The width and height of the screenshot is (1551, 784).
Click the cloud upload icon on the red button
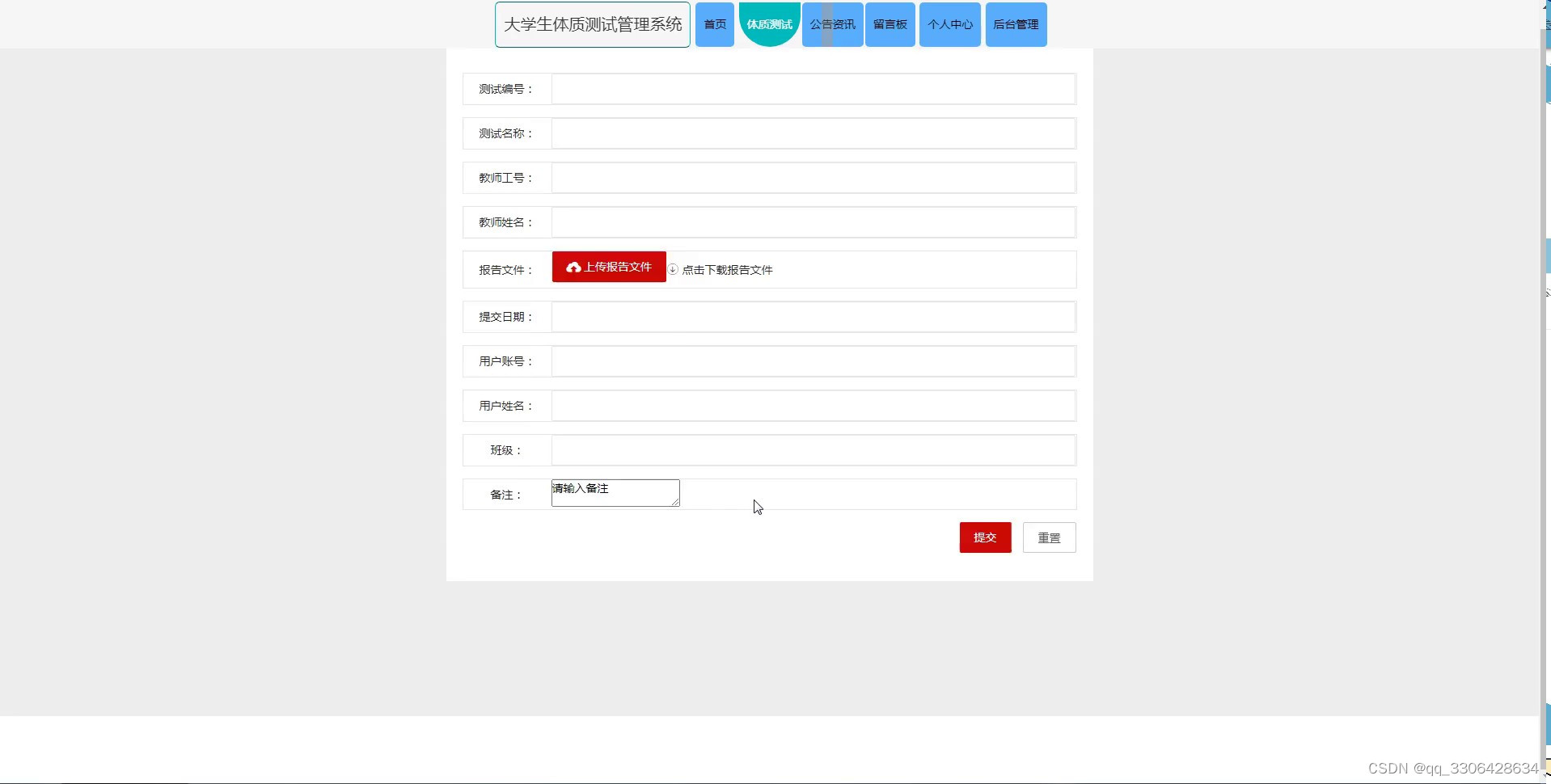point(573,268)
